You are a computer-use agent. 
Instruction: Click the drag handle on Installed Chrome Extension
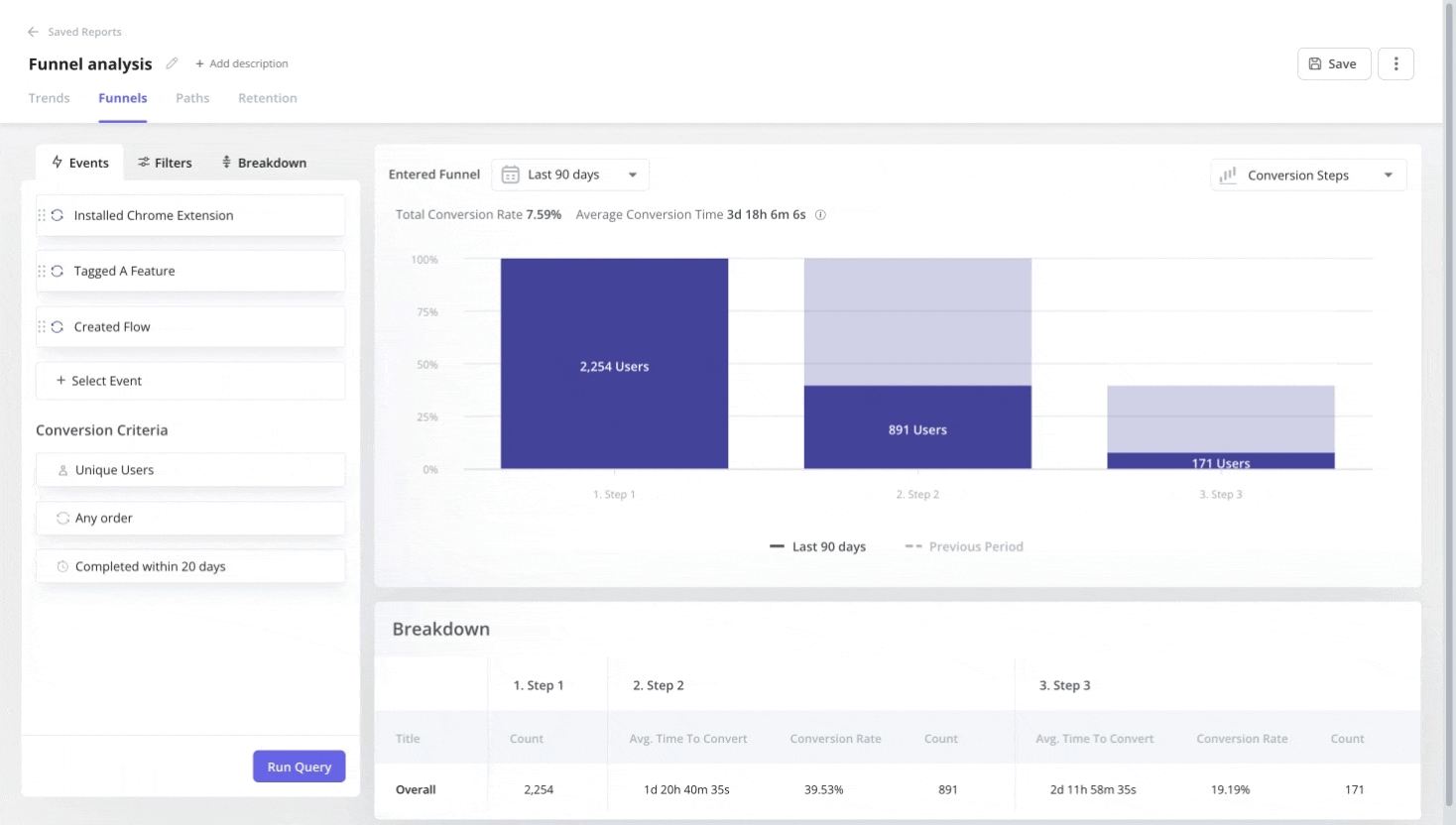[42, 215]
